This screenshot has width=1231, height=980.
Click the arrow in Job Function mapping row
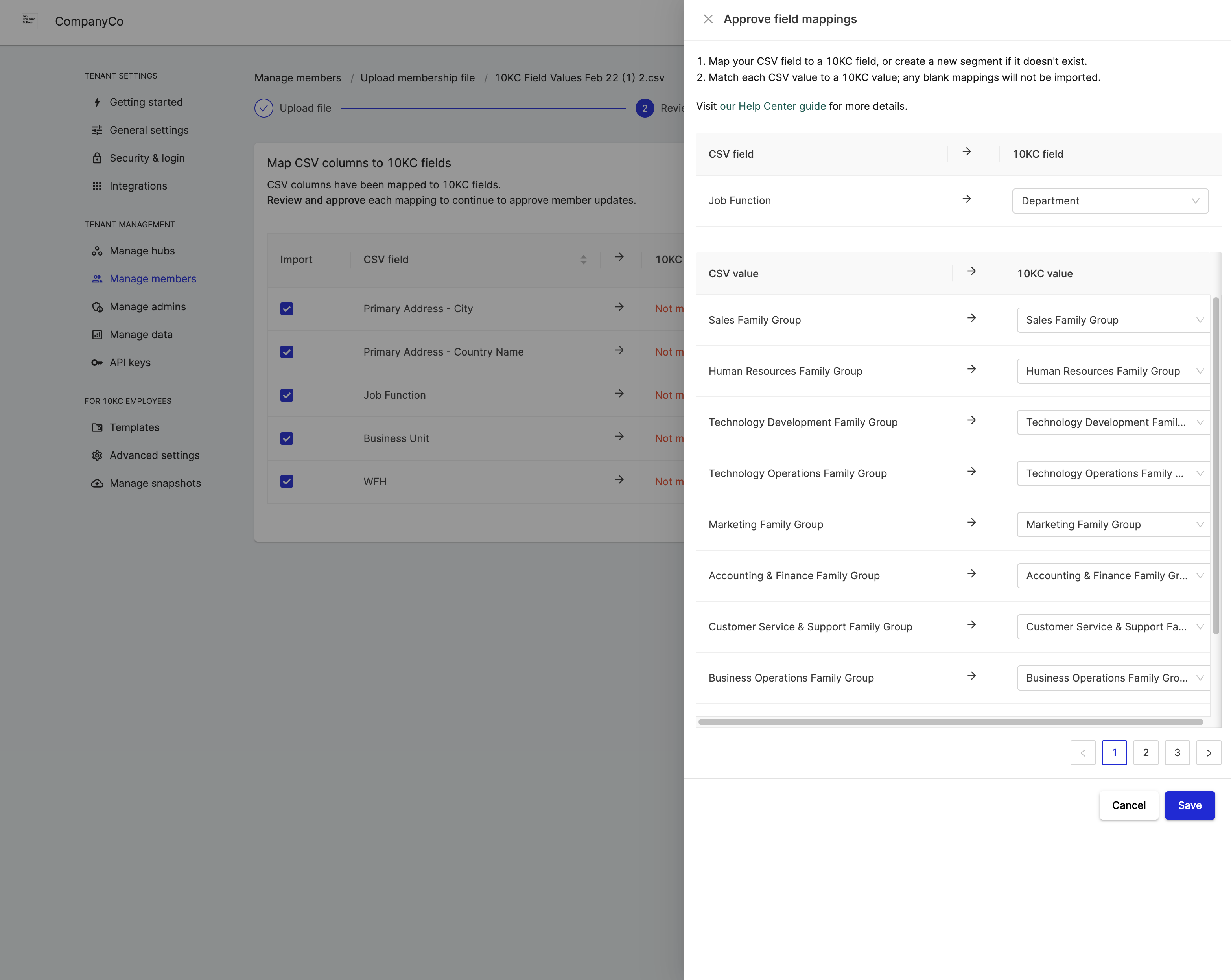(967, 199)
